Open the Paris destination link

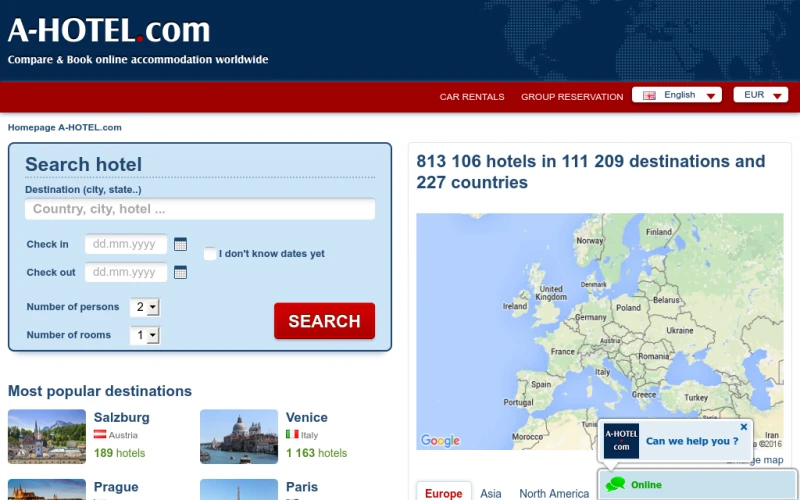click(302, 487)
